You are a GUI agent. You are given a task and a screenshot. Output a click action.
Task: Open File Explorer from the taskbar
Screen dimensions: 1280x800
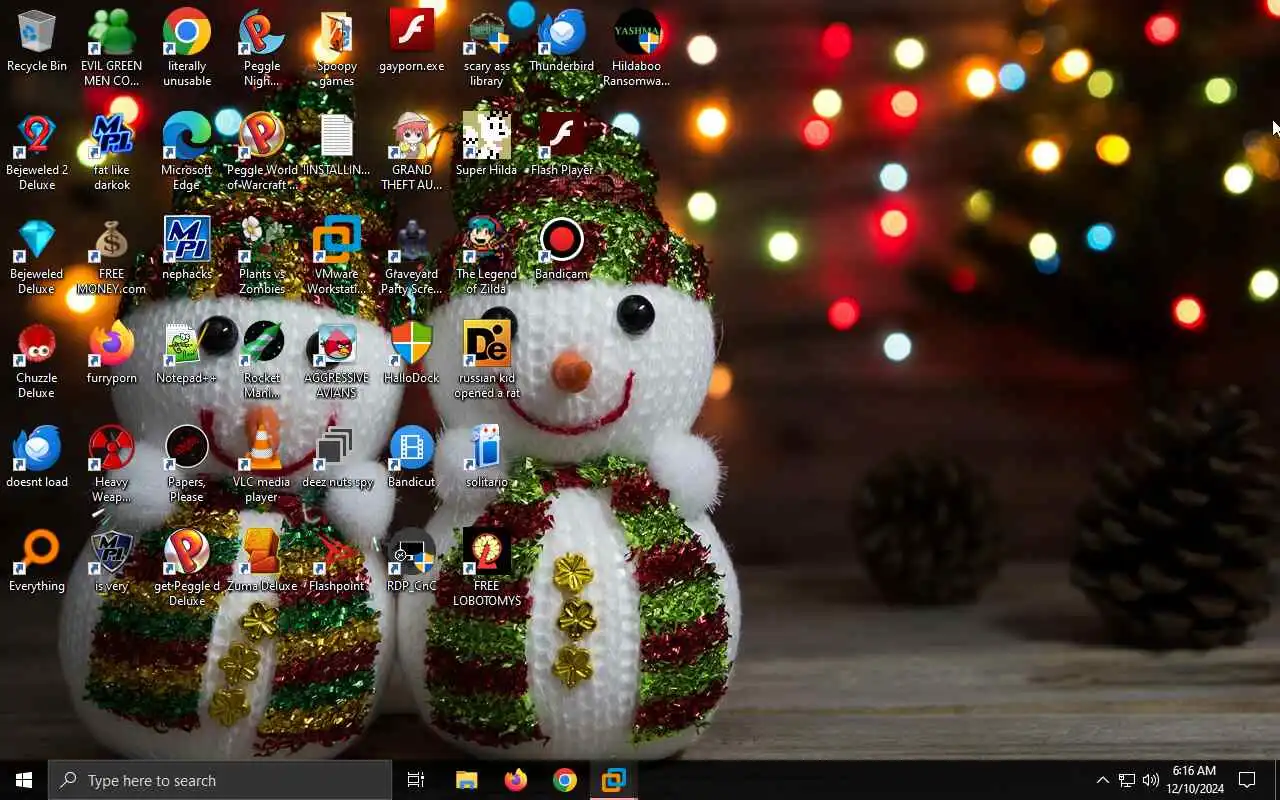tap(466, 780)
